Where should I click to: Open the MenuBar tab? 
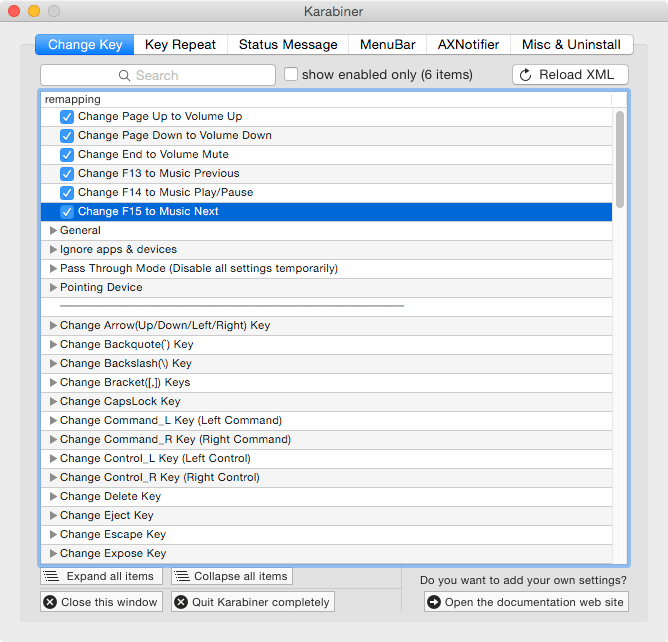pos(387,45)
